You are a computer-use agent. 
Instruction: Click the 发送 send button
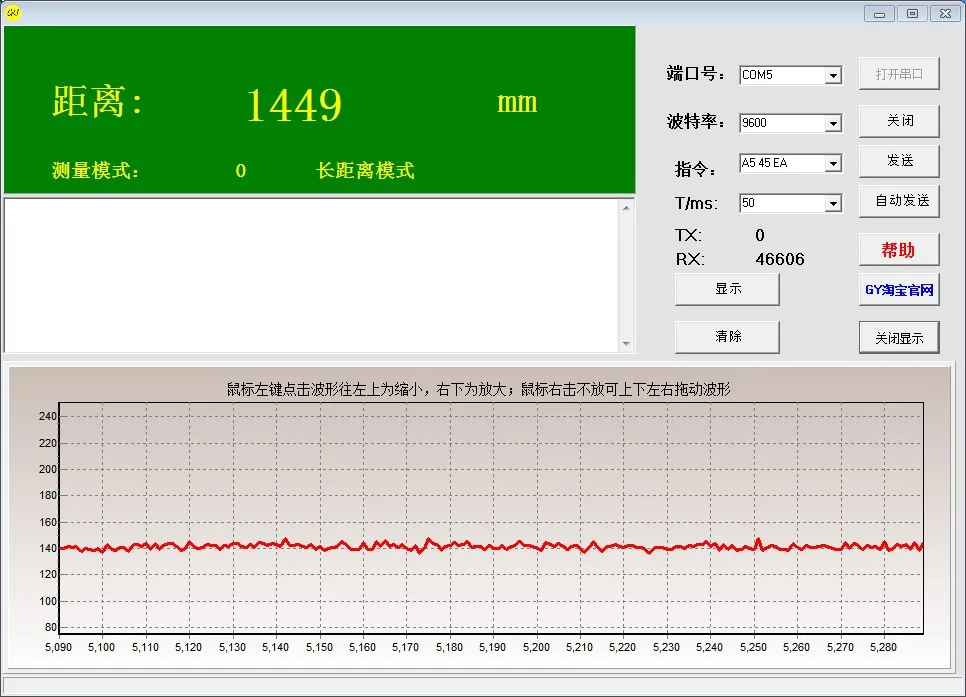click(x=897, y=160)
